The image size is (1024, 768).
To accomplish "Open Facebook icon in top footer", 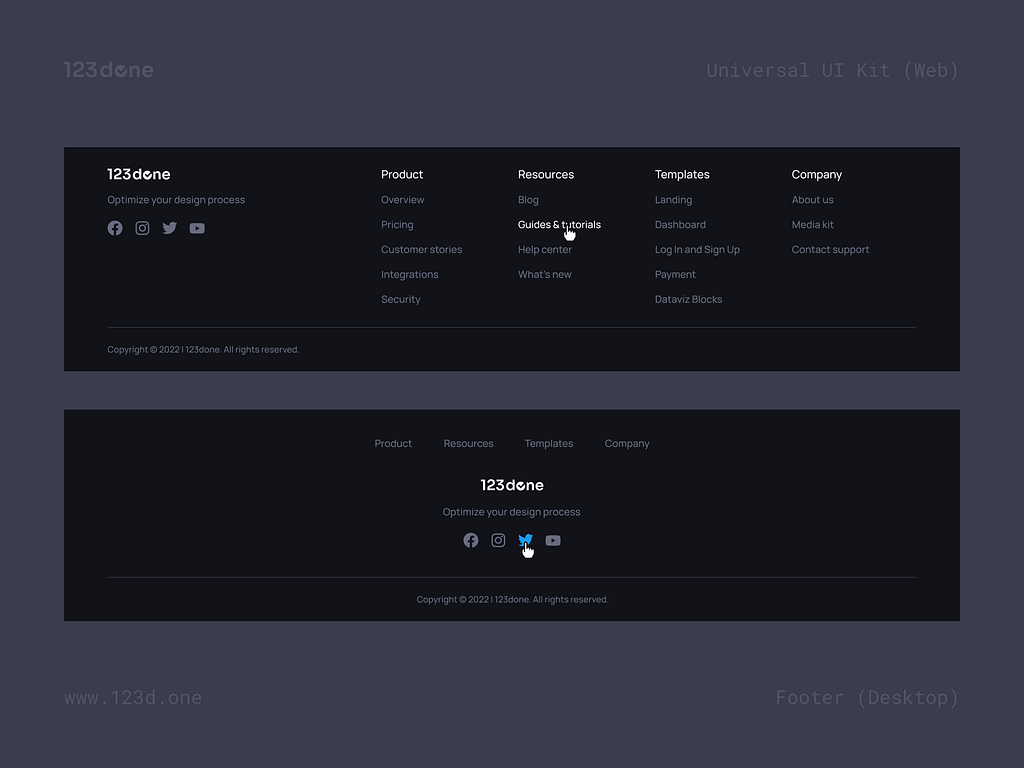I will (x=115, y=228).
